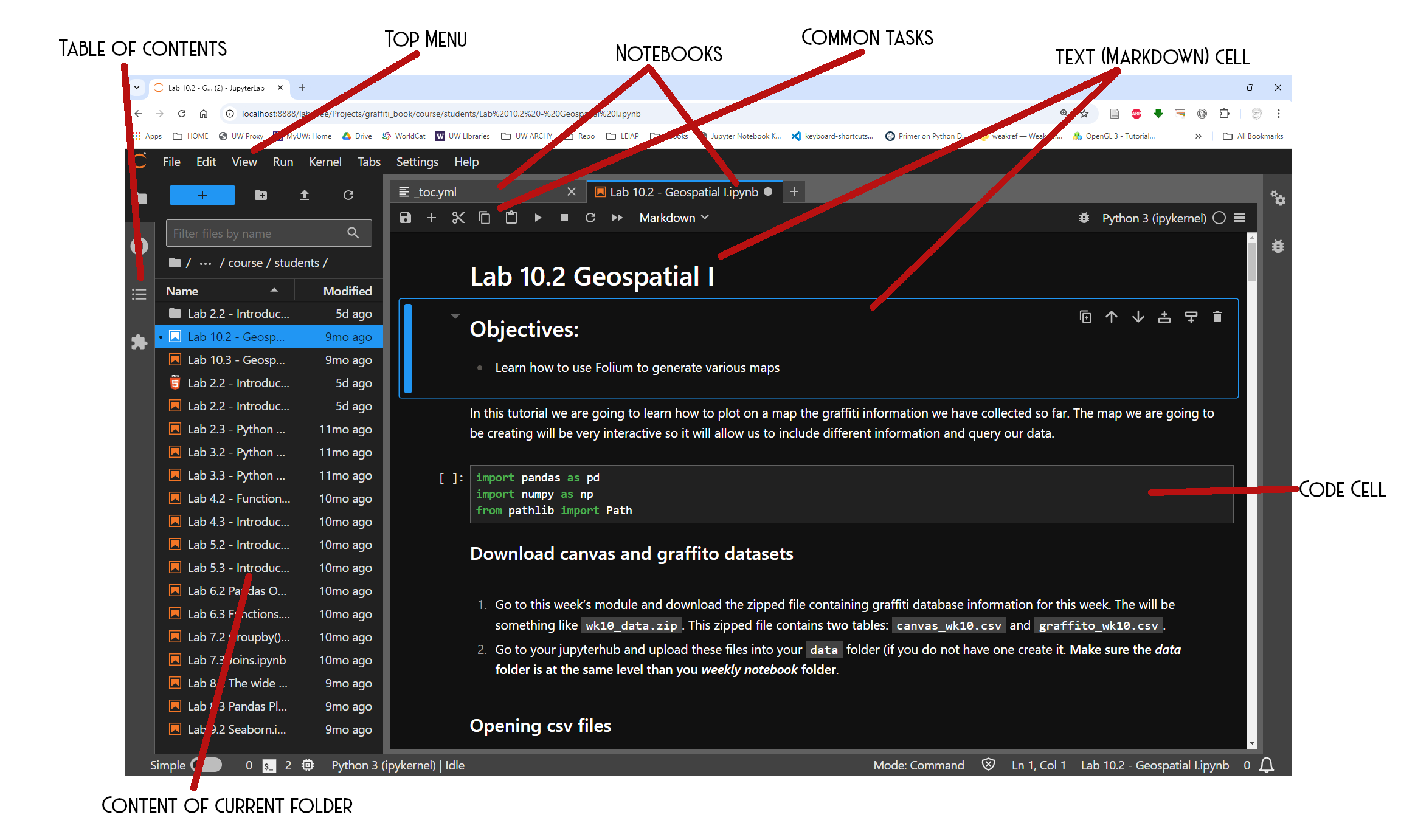Click the upload files icon
1401x840 pixels.
(305, 195)
